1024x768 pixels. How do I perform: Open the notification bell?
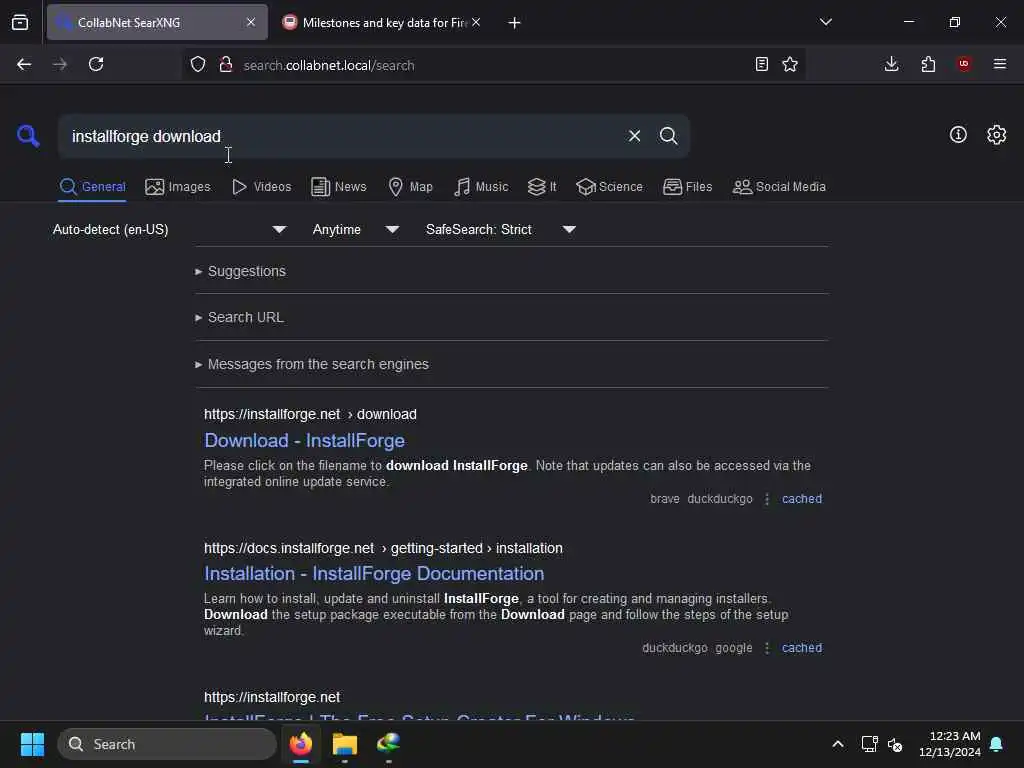(x=996, y=744)
